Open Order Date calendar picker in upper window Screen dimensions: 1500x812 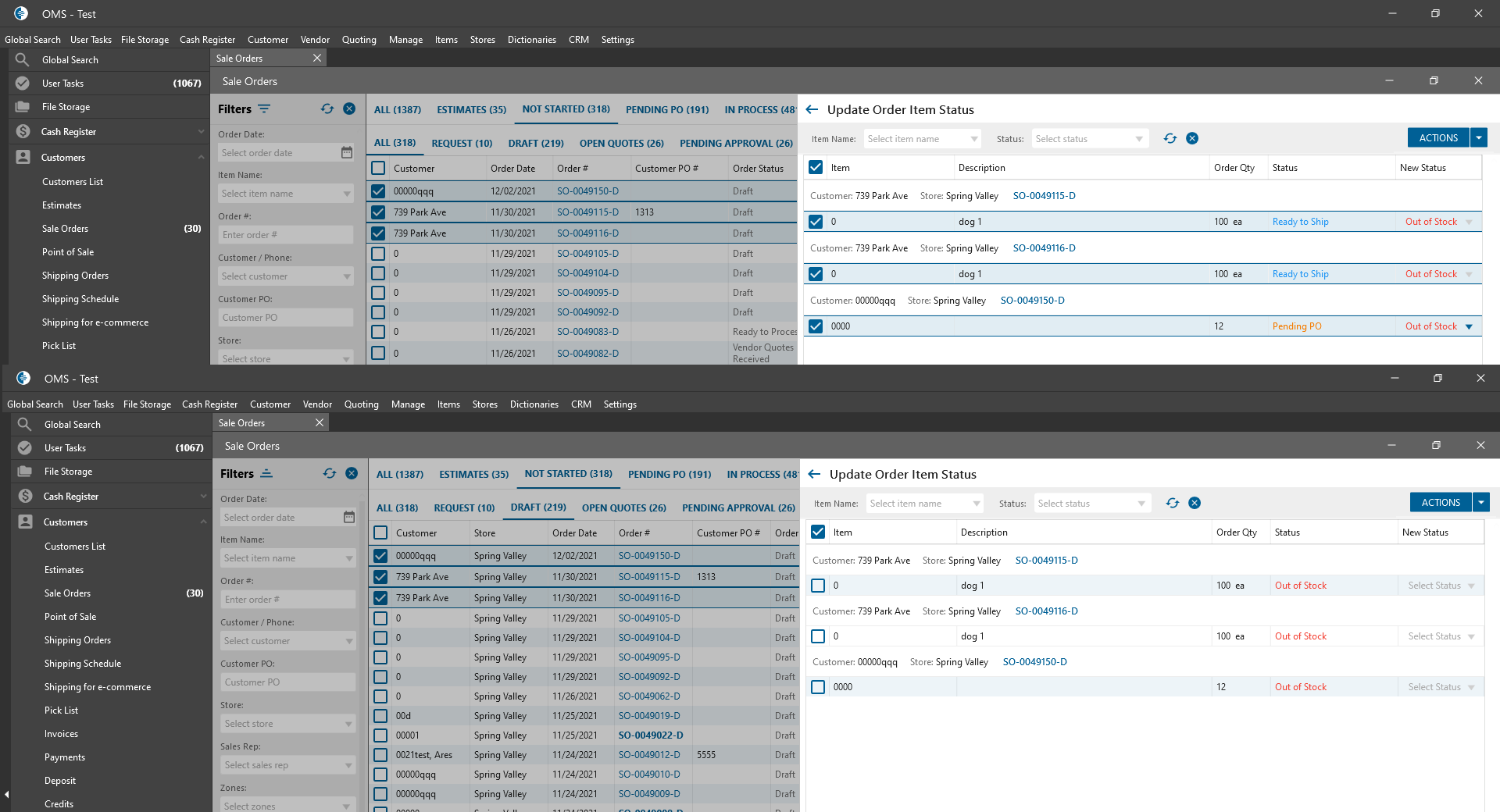coord(347,152)
